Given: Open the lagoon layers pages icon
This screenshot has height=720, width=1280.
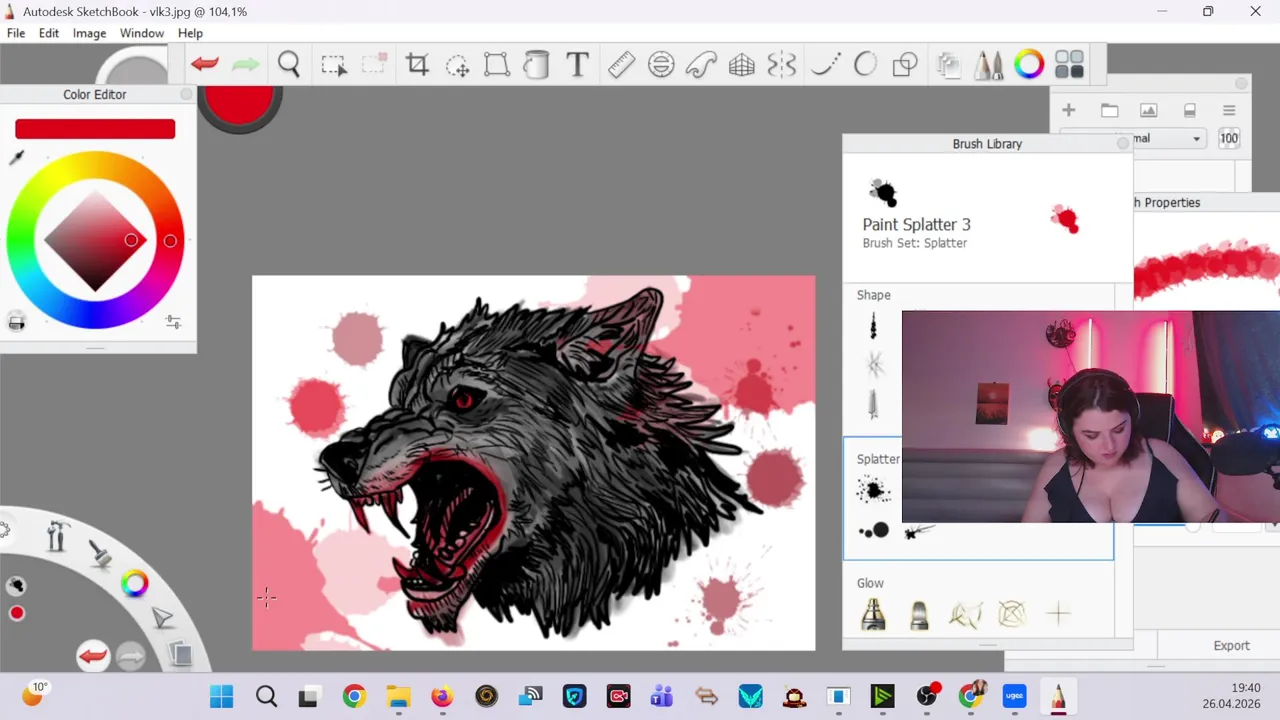Looking at the screenshot, I should point(180,654).
